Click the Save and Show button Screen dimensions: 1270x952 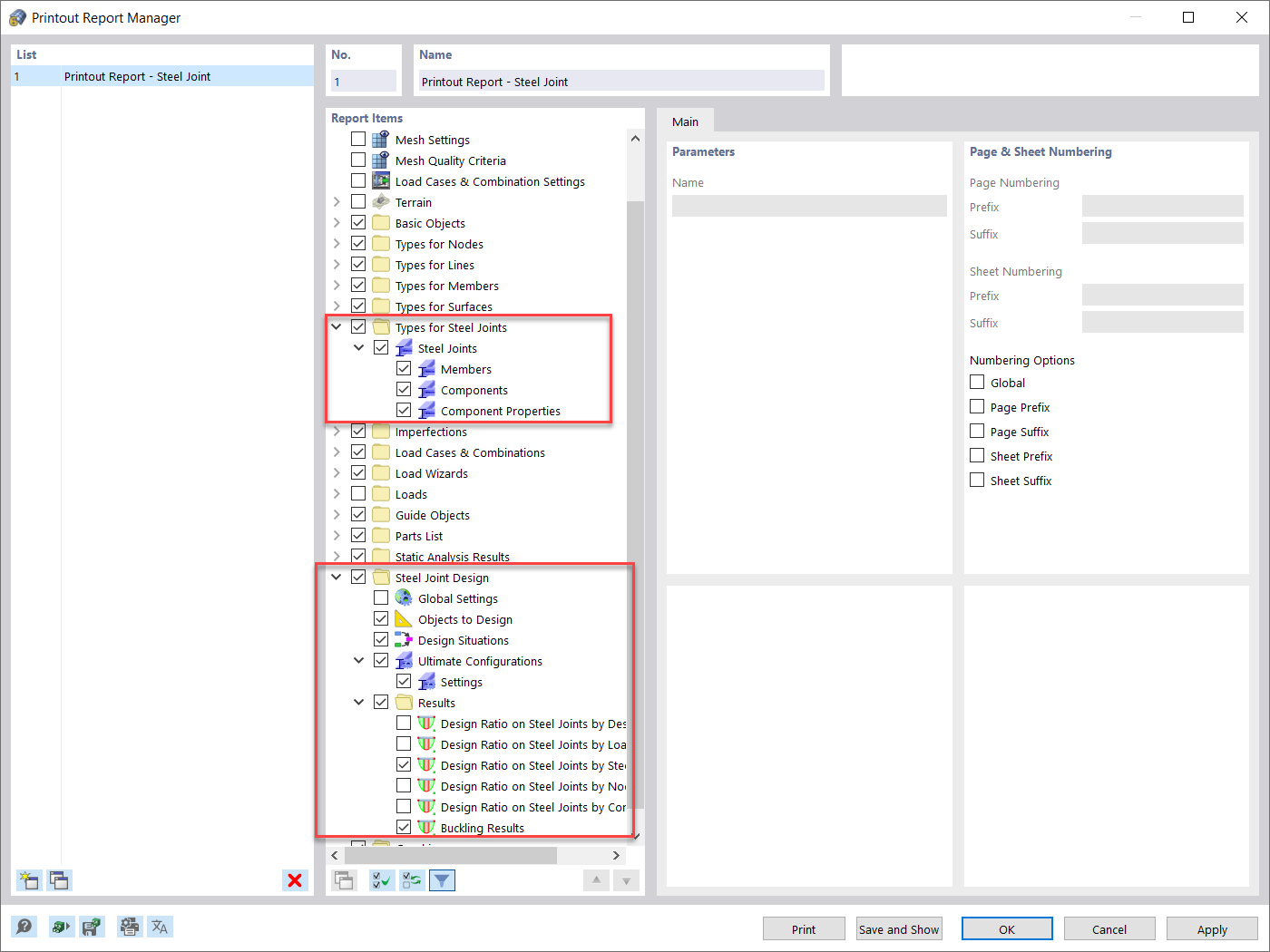tap(898, 928)
